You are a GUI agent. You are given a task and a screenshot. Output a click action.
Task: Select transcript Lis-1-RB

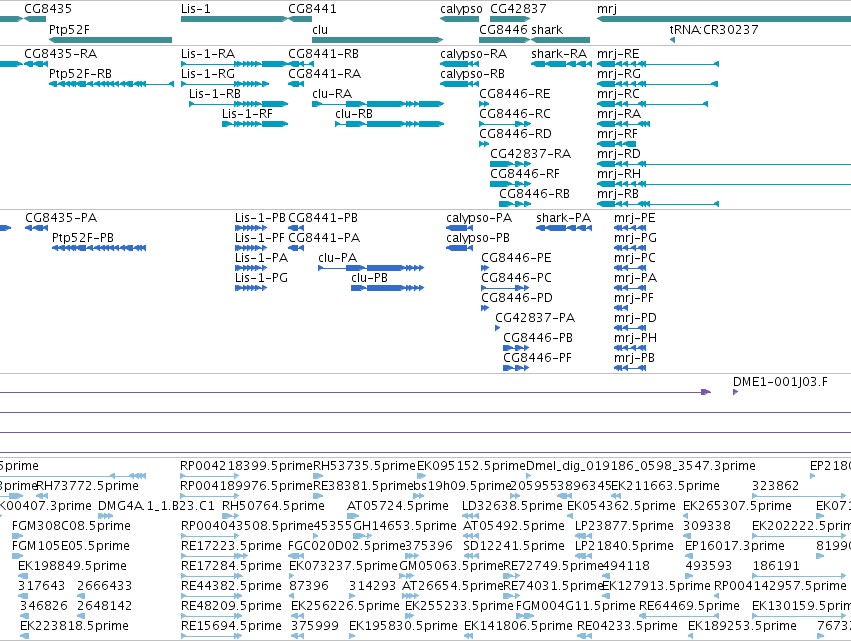tap(238, 104)
